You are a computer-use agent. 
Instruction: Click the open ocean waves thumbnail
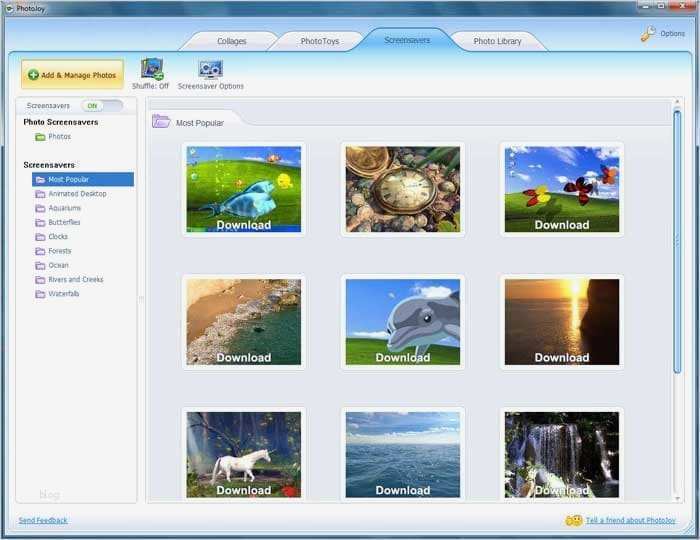pyautogui.click(x=403, y=454)
